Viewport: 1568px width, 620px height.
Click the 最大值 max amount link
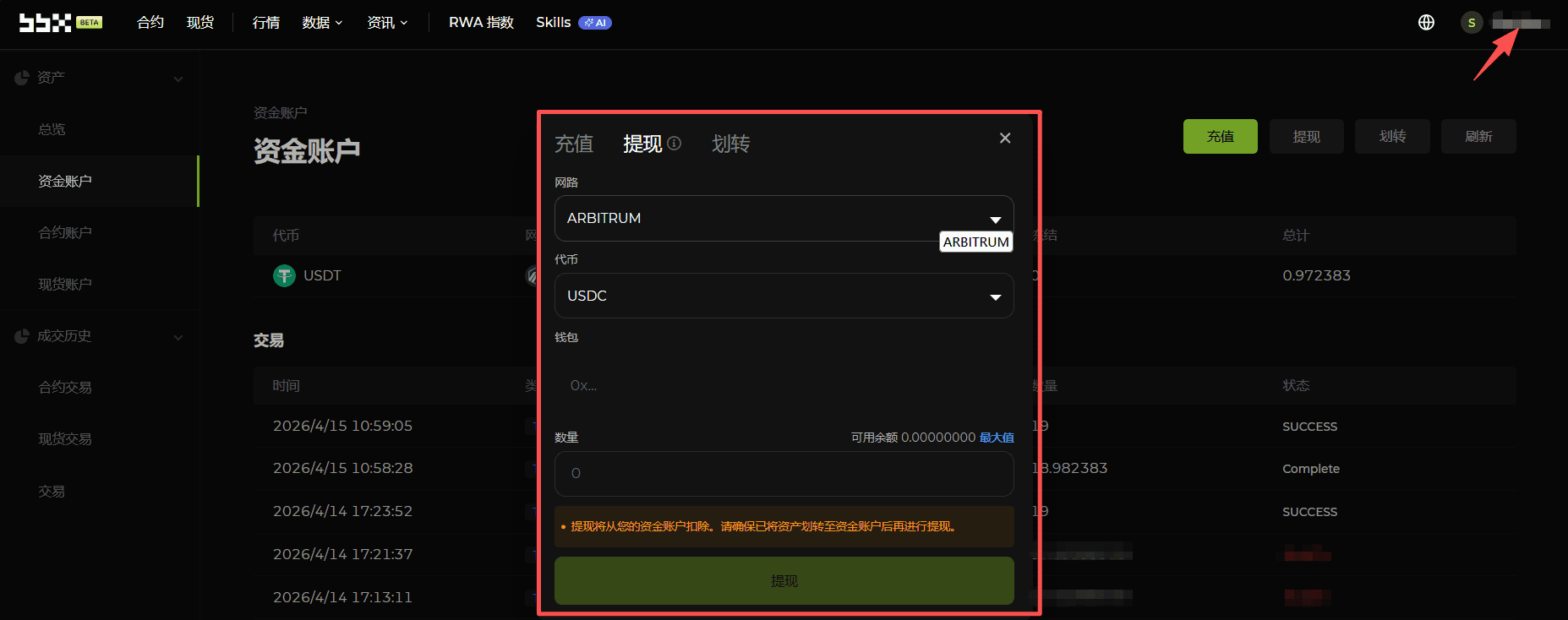997,438
